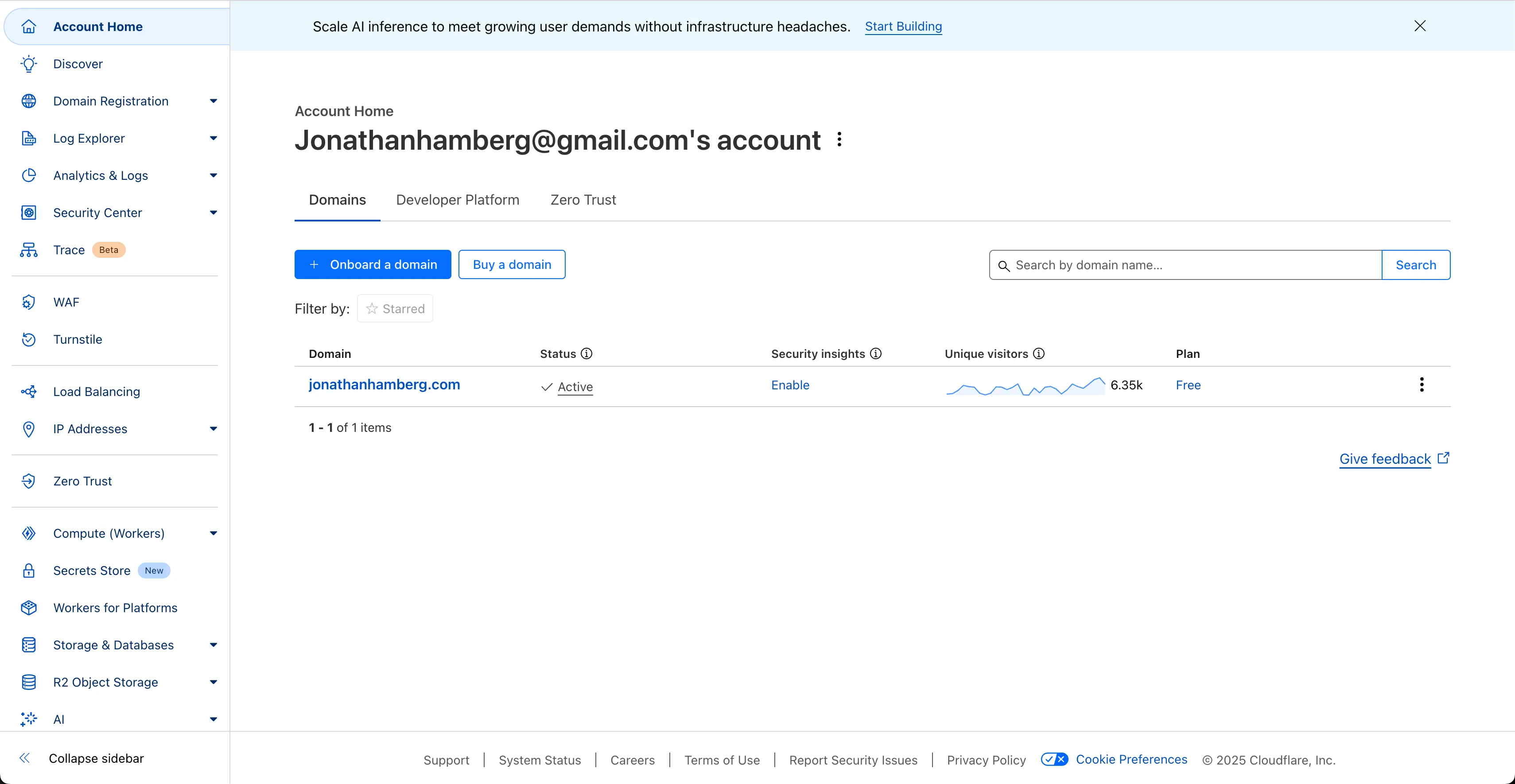Focus the Search by domain name field
The height and width of the screenshot is (784, 1515).
(x=1186, y=265)
